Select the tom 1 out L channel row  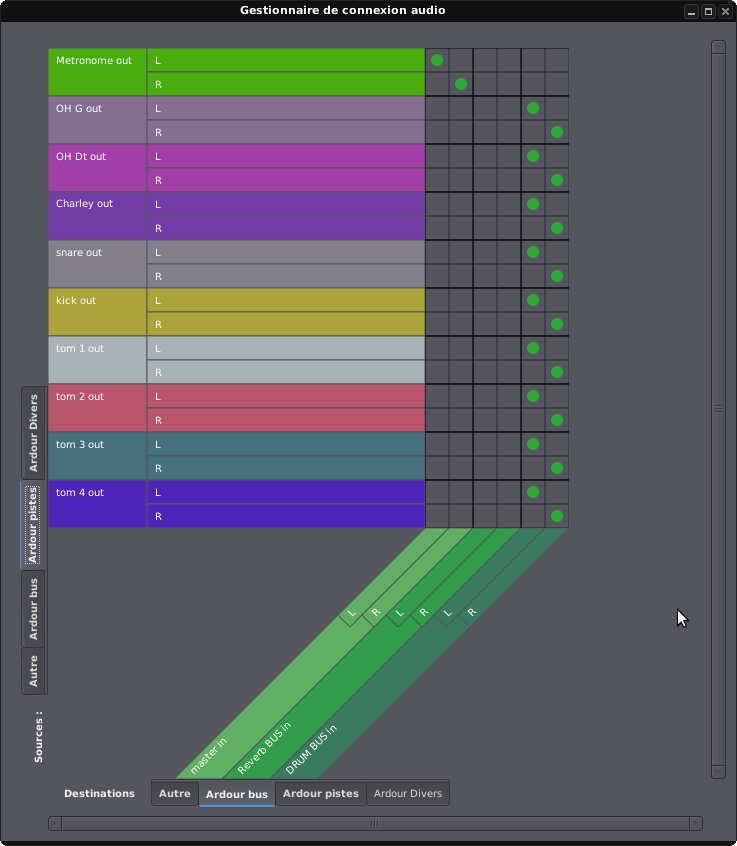pyautogui.click(x=286, y=348)
